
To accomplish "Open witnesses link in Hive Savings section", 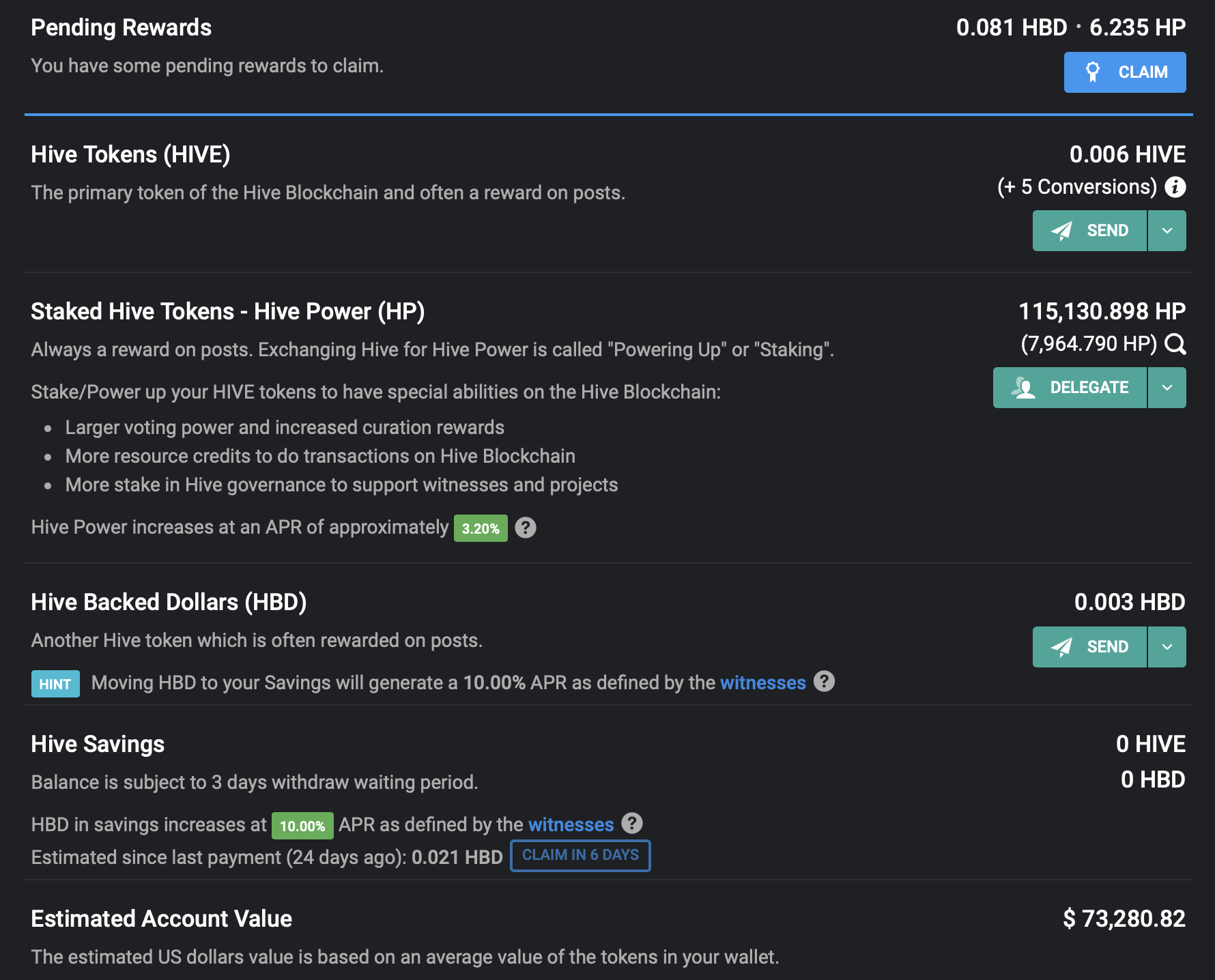I will point(571,824).
